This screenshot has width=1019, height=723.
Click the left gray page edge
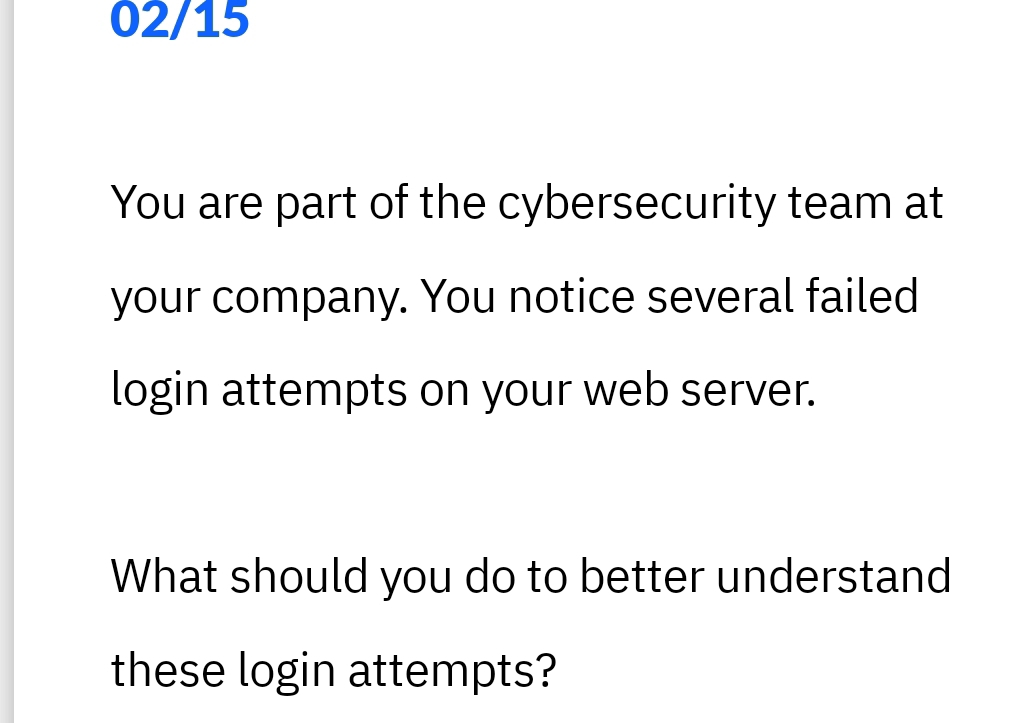[7, 360]
